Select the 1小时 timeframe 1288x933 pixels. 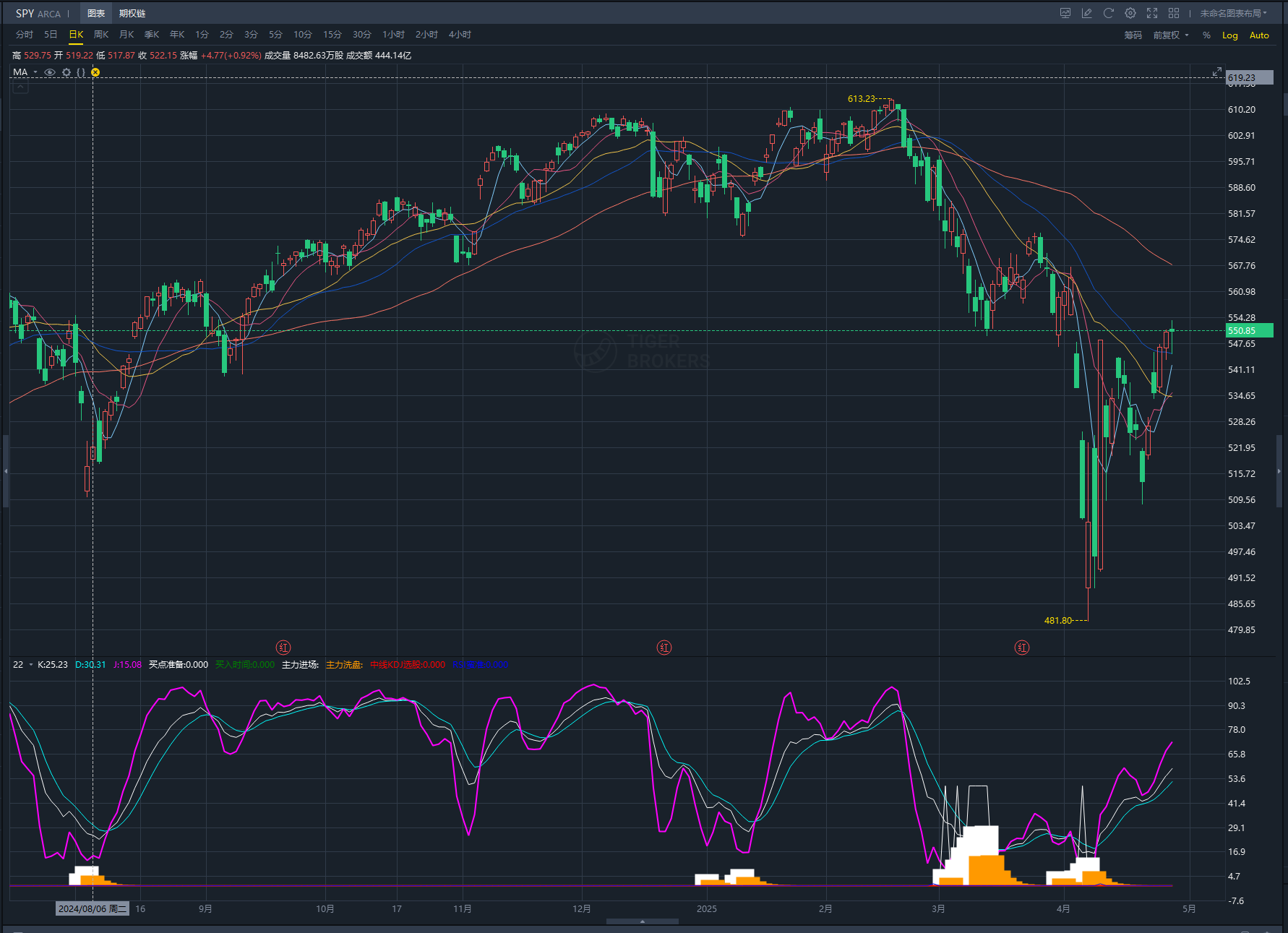click(x=393, y=35)
